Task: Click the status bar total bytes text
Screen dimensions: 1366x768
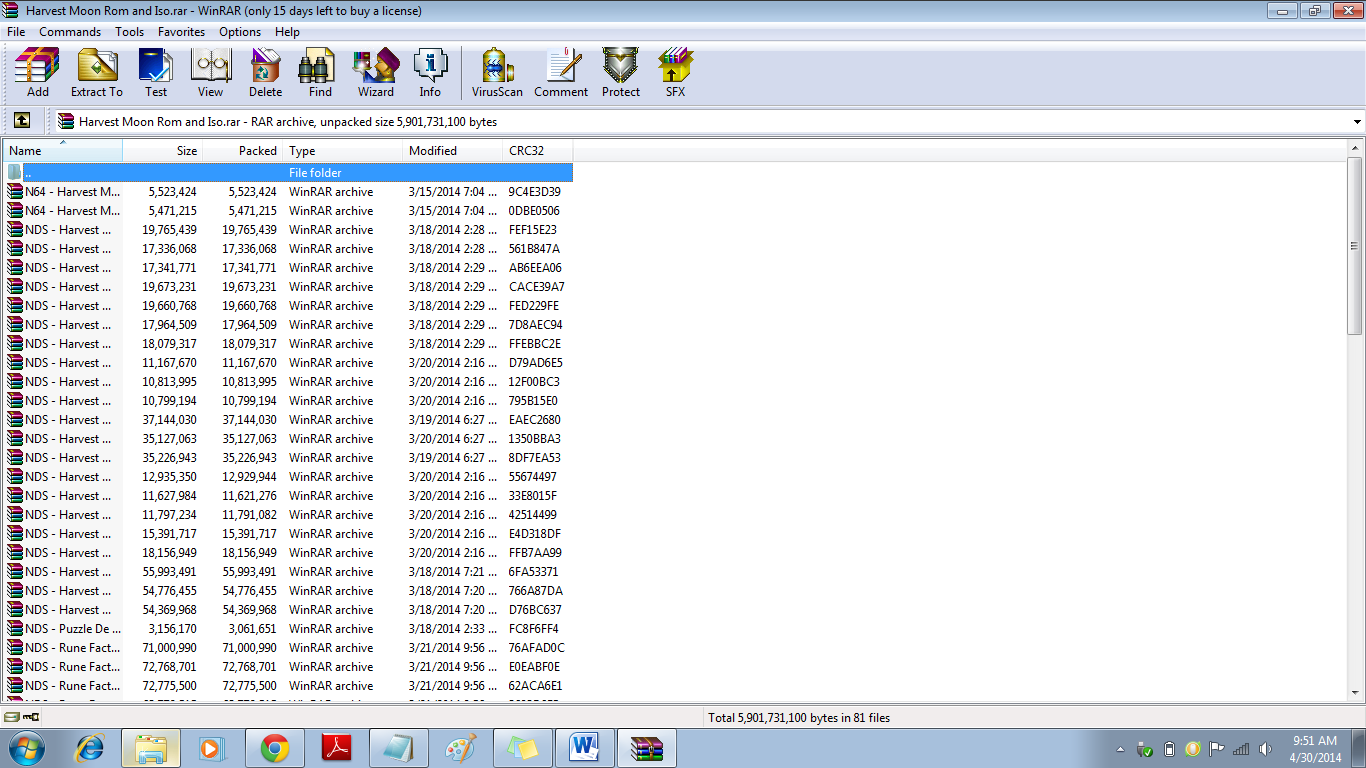Action: click(799, 718)
